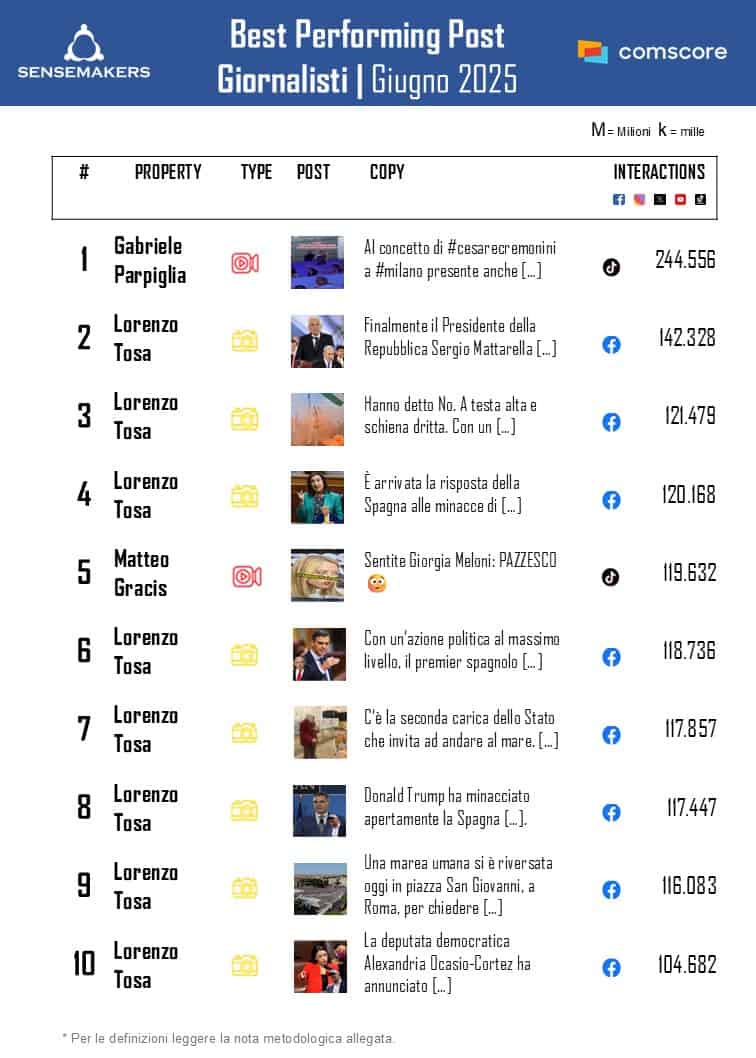Click the Facebook icon next to 142.328
Screen dimensions: 756x1058
(x=611, y=344)
